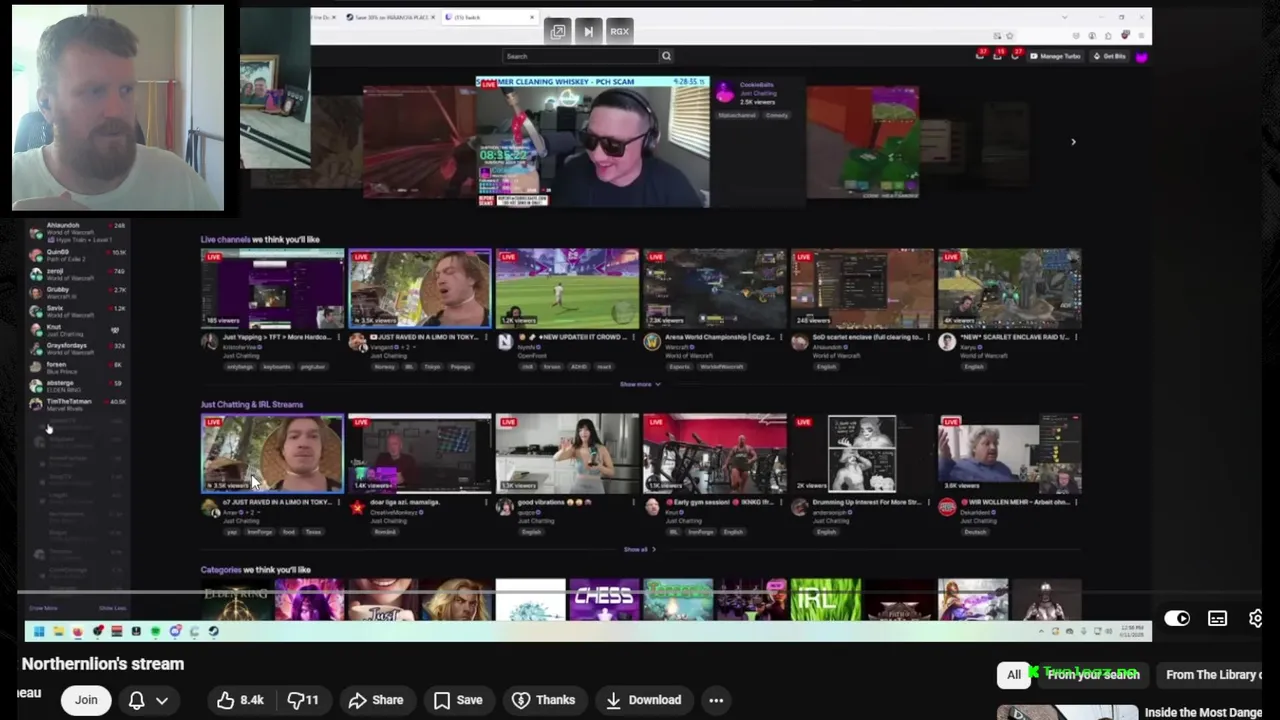Open good vibrations stream thumbnail
This screenshot has height=720, width=1280.
[567, 453]
